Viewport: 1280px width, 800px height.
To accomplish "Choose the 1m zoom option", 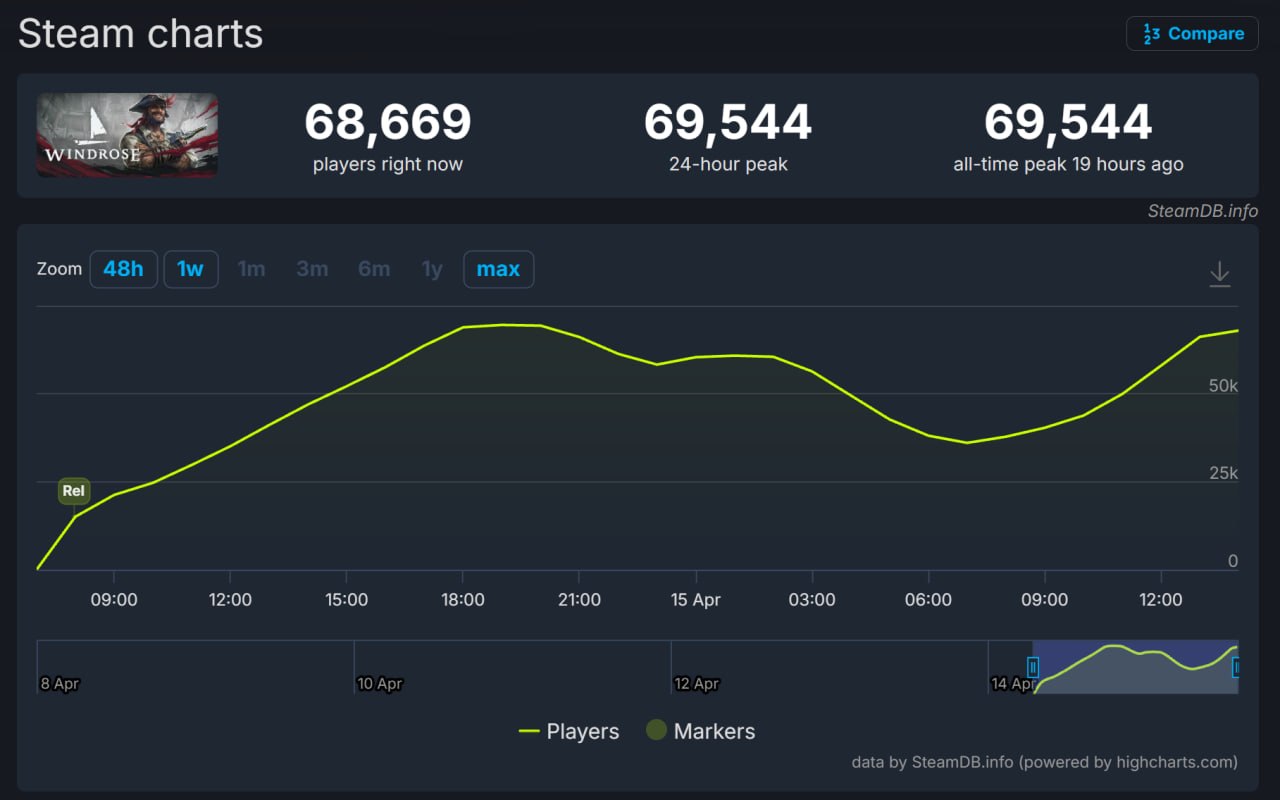I will pos(251,270).
